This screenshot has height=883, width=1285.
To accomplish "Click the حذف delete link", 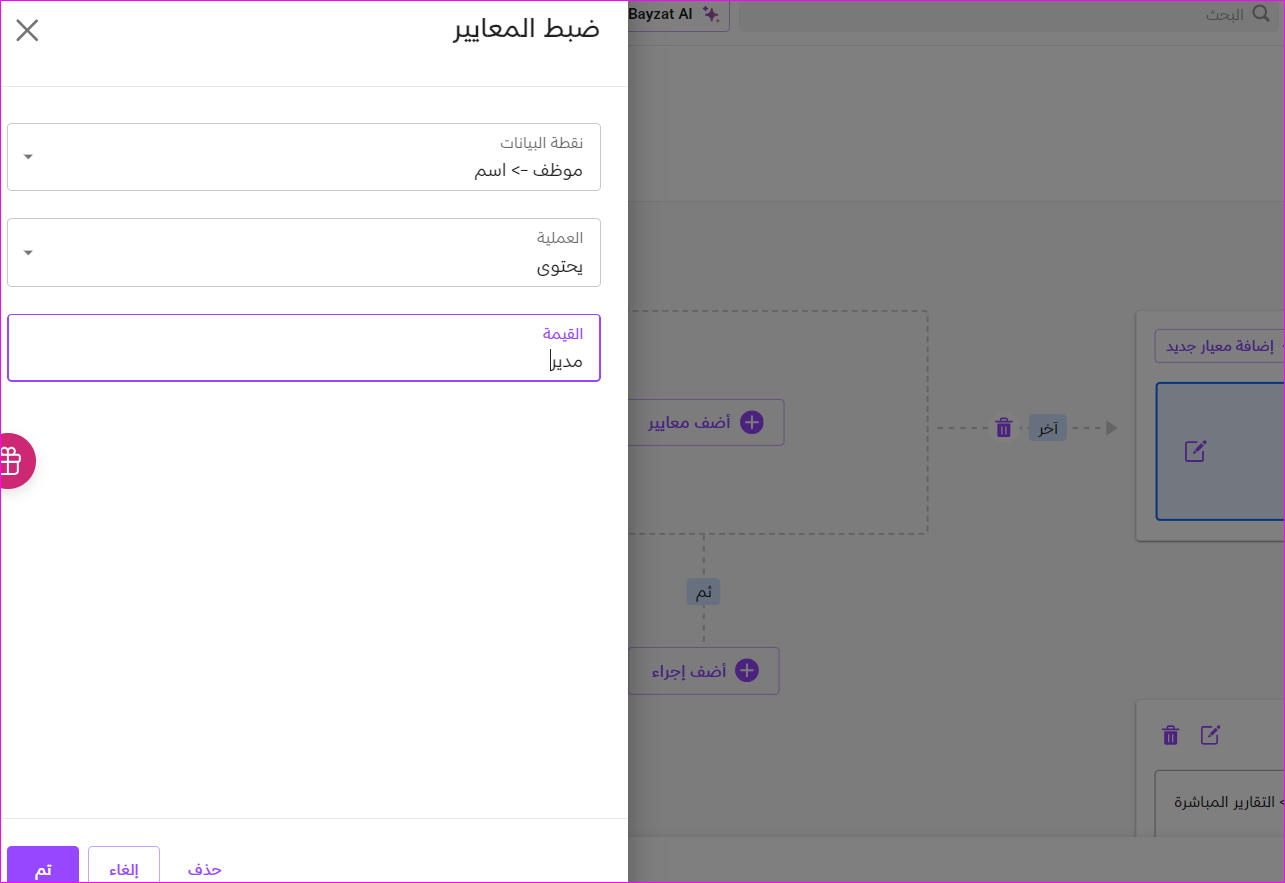I will pyautogui.click(x=204, y=868).
